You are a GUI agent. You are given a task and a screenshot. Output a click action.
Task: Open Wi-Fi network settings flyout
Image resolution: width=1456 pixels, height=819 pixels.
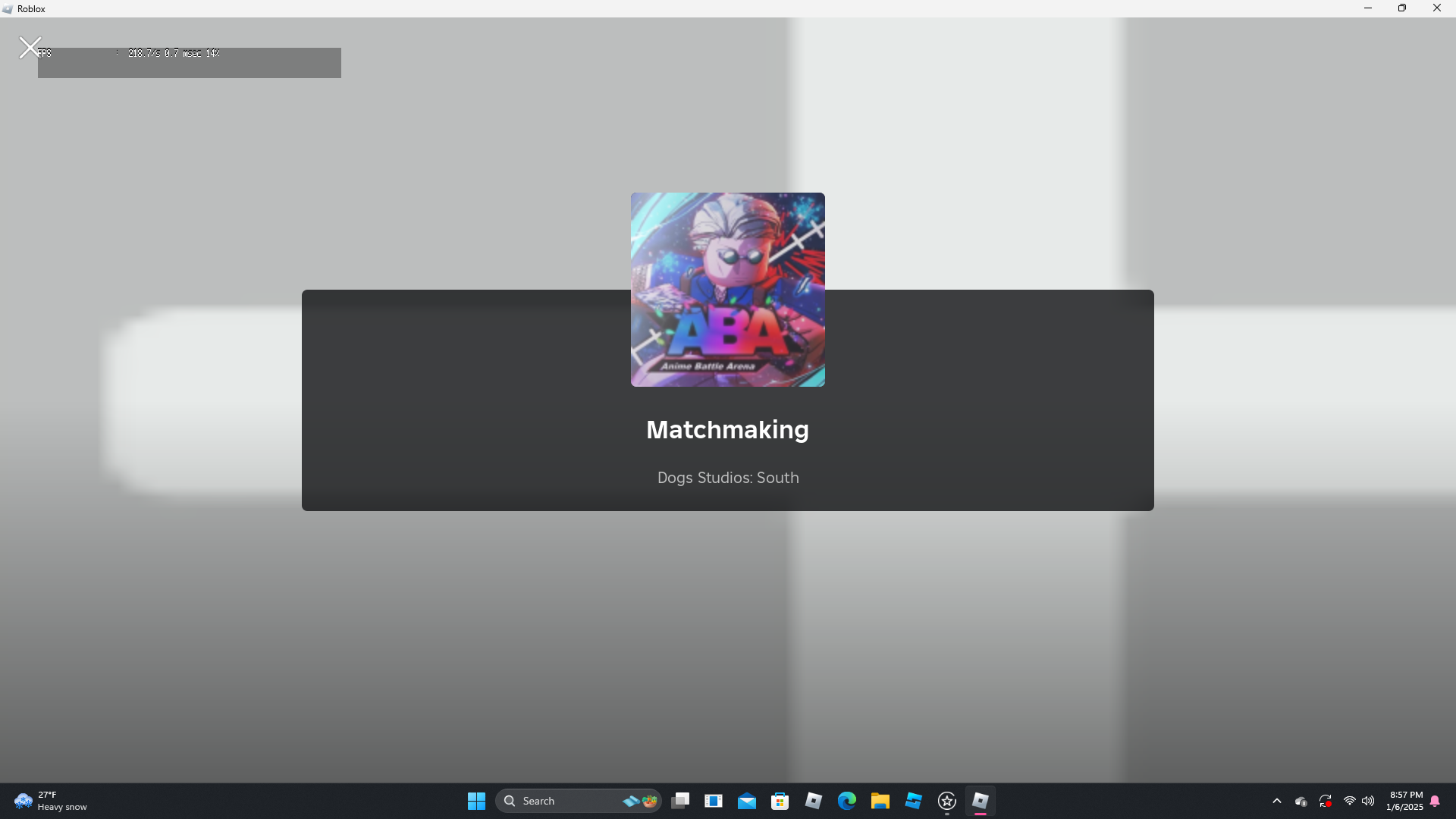[x=1349, y=801]
